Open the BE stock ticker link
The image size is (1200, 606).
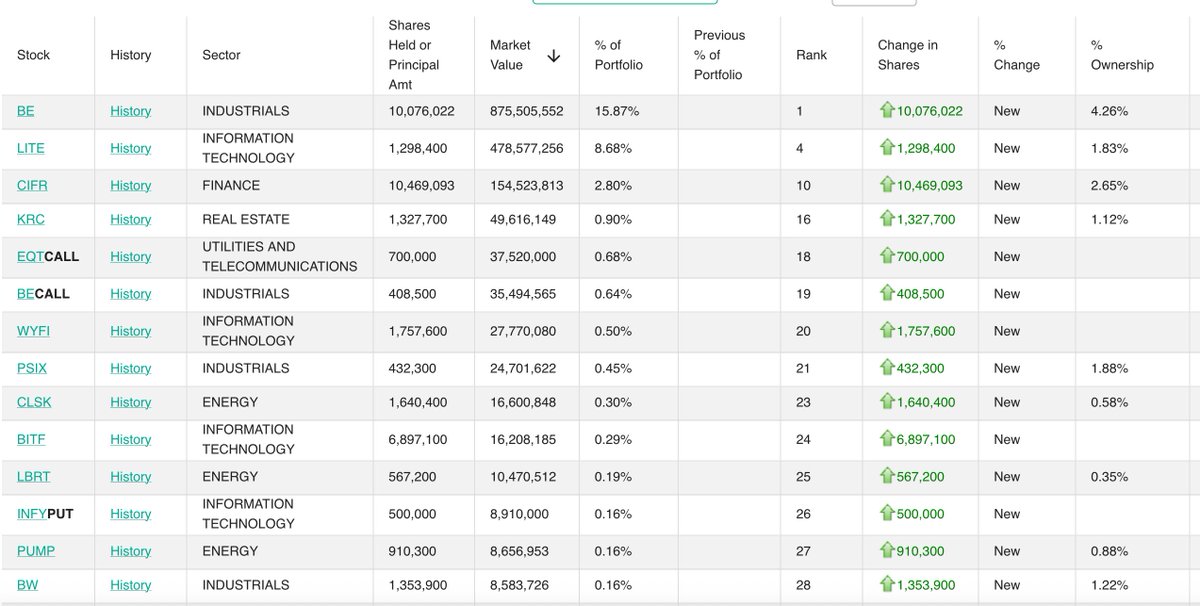[25, 111]
